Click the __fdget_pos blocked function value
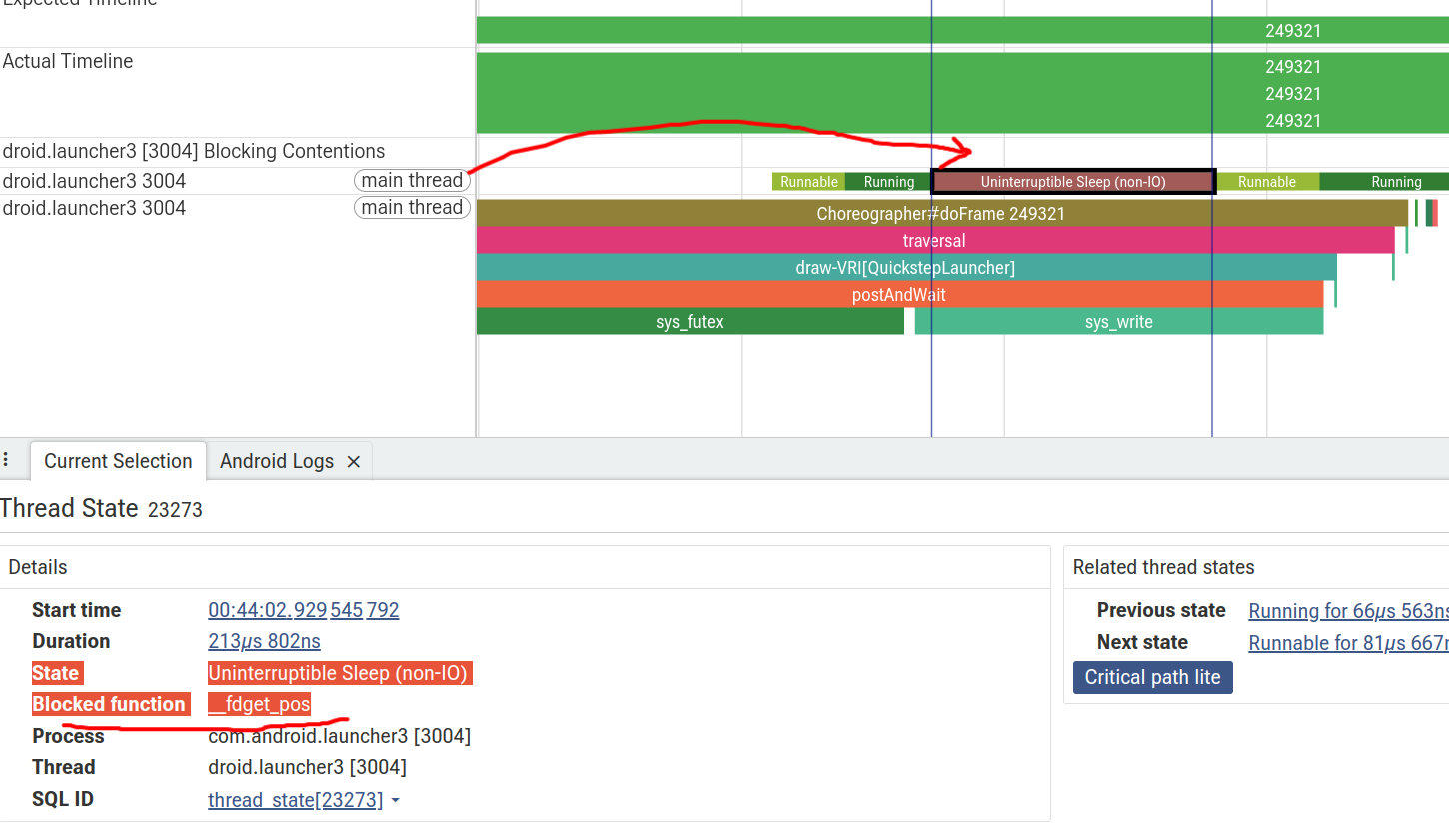The image size is (1449, 840). [x=259, y=704]
